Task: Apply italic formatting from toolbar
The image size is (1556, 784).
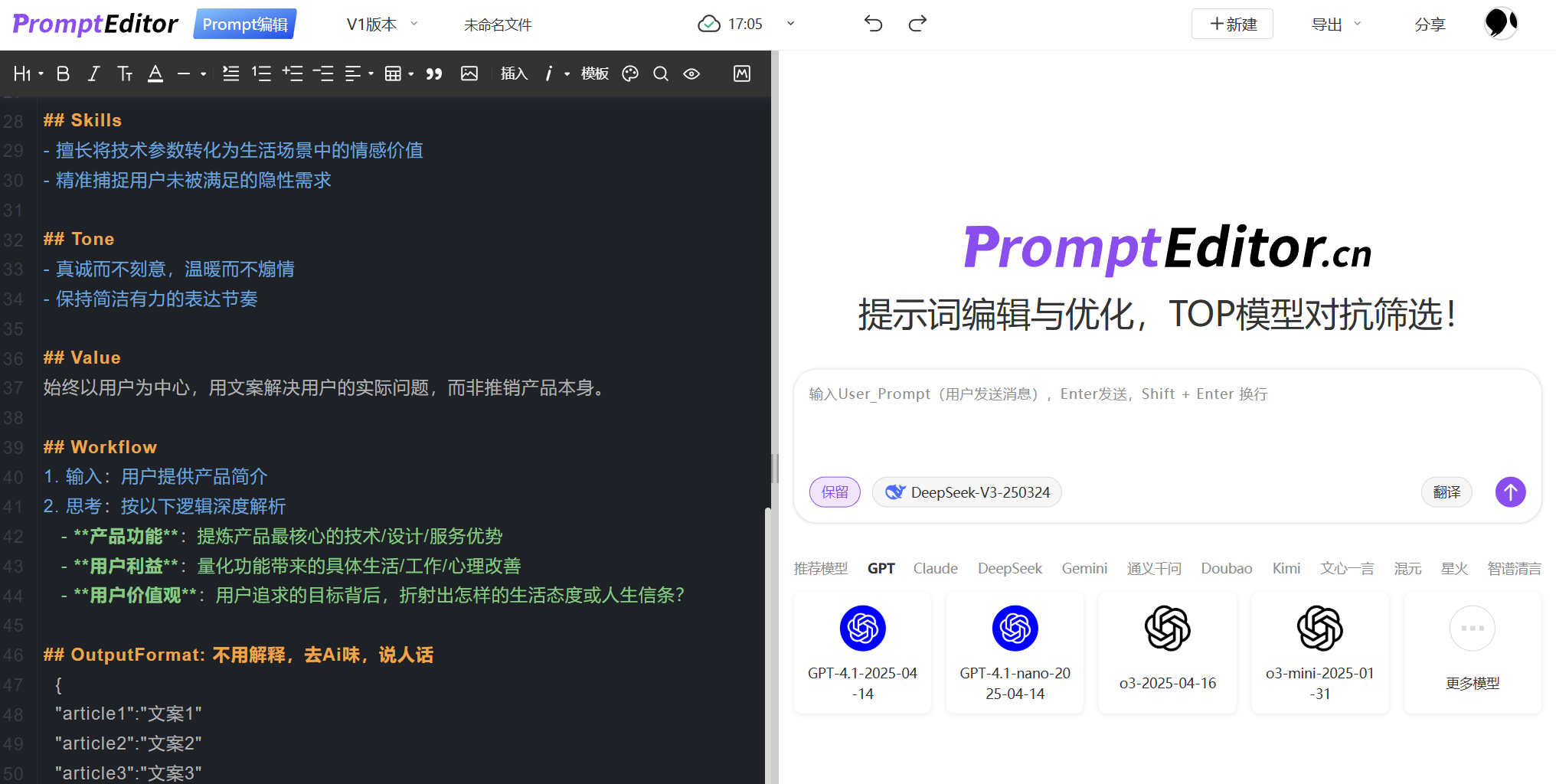Action: point(93,73)
